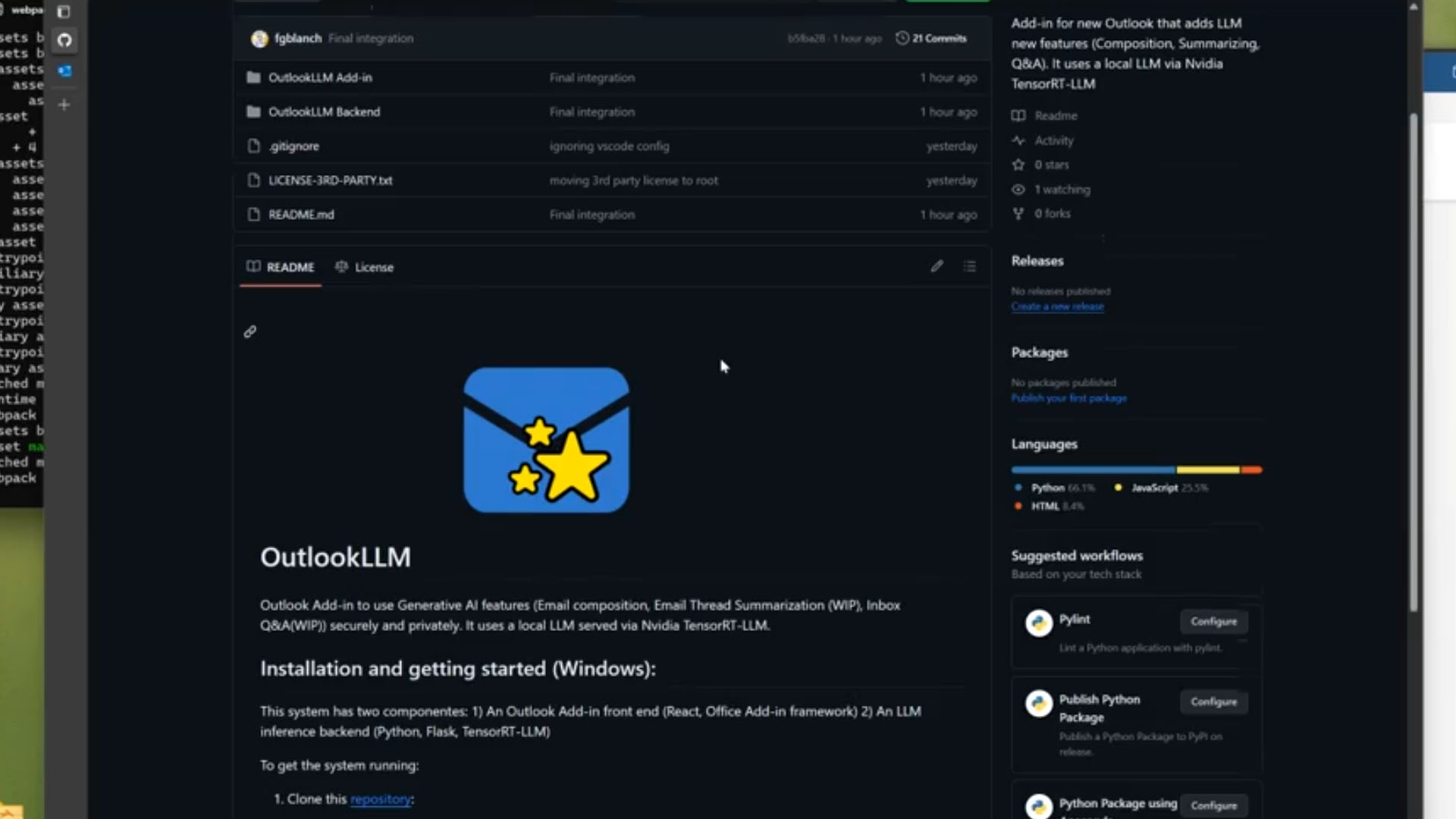The width and height of the screenshot is (1456, 819).
Task: Open the OutlookLLM Backend folder
Action: 325,111
